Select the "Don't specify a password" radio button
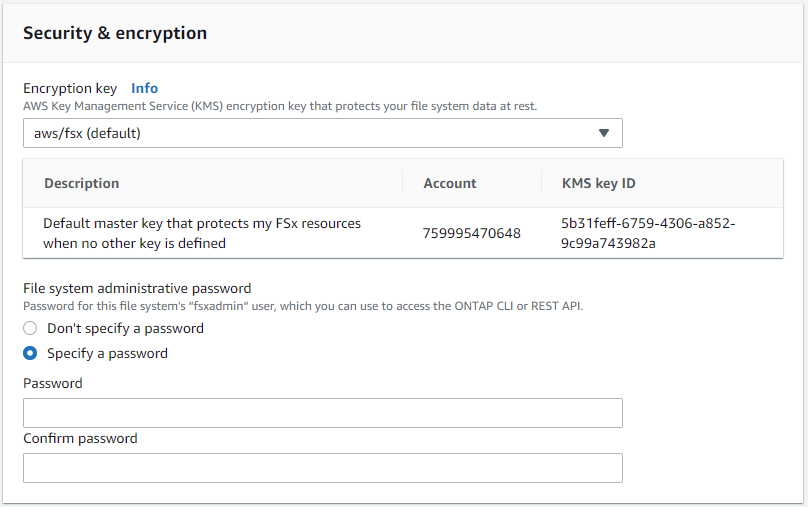Viewport: 808px width, 507px height. tap(30, 328)
